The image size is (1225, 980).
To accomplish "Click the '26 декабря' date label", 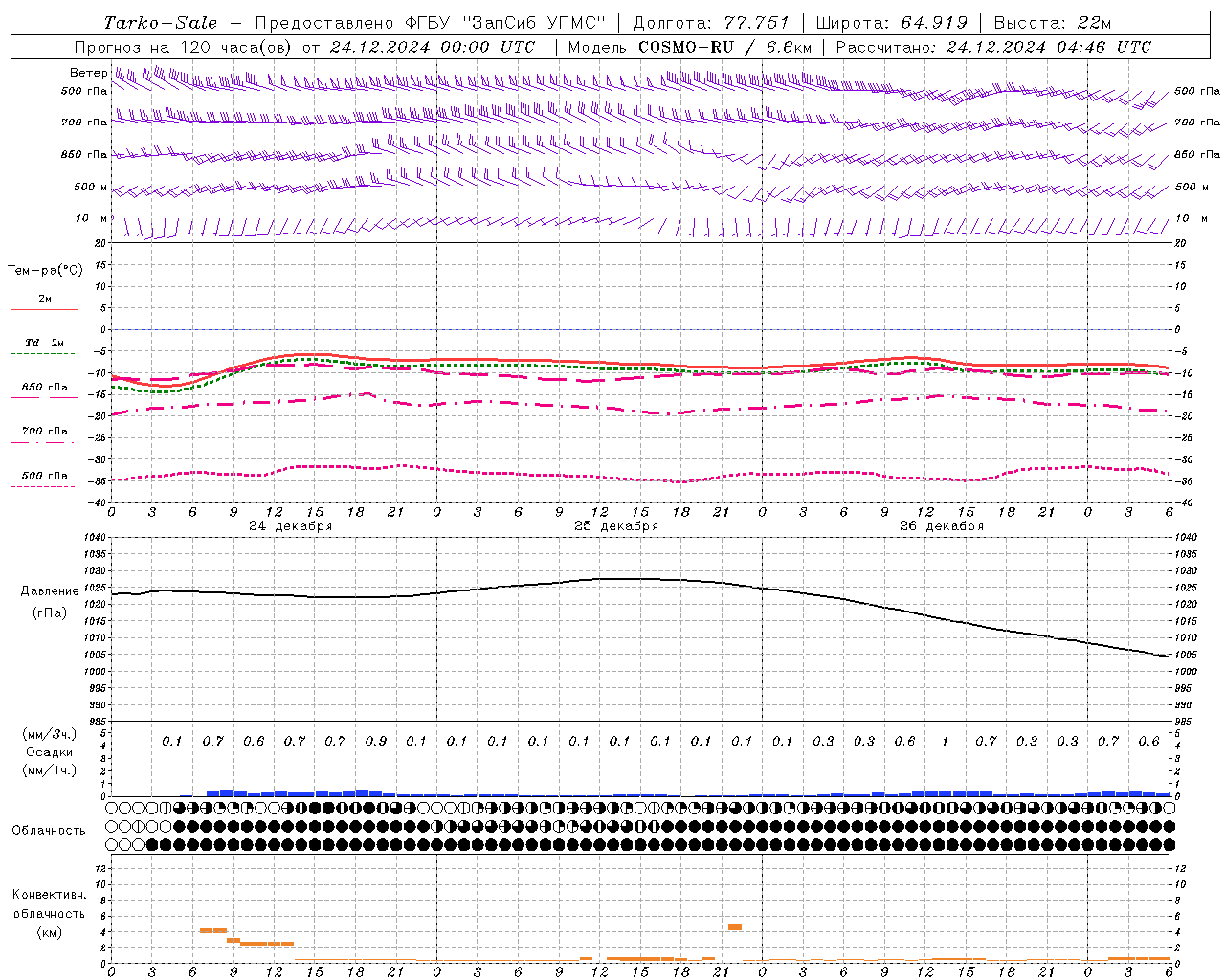I will 942,526.
